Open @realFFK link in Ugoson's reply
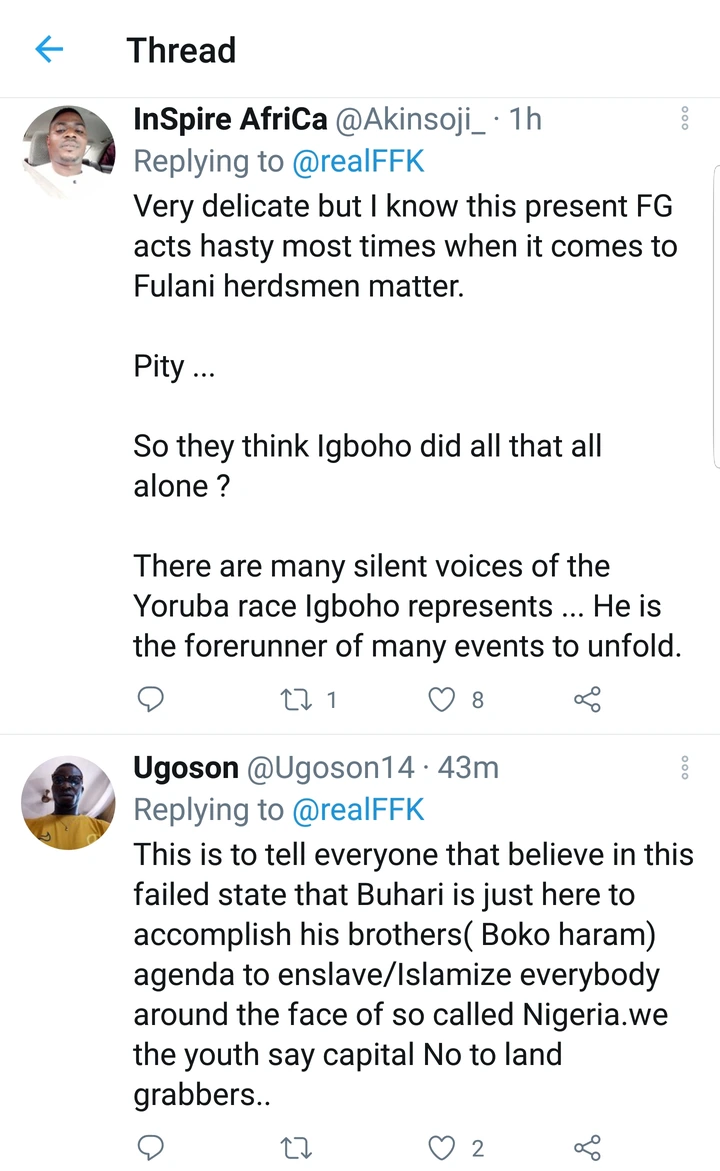Screen dimensions: 720x1171 358,809
